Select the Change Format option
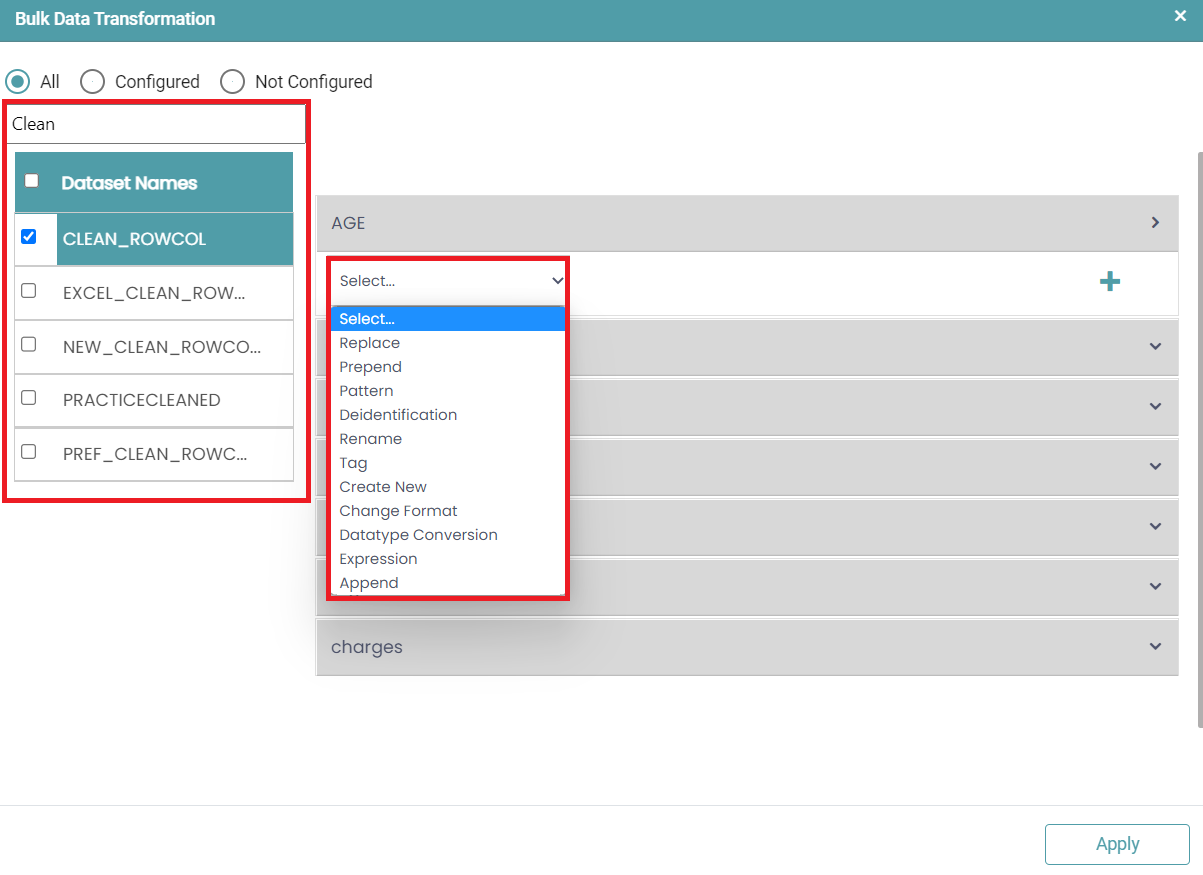Screen dimensions: 1203x875 (398, 511)
